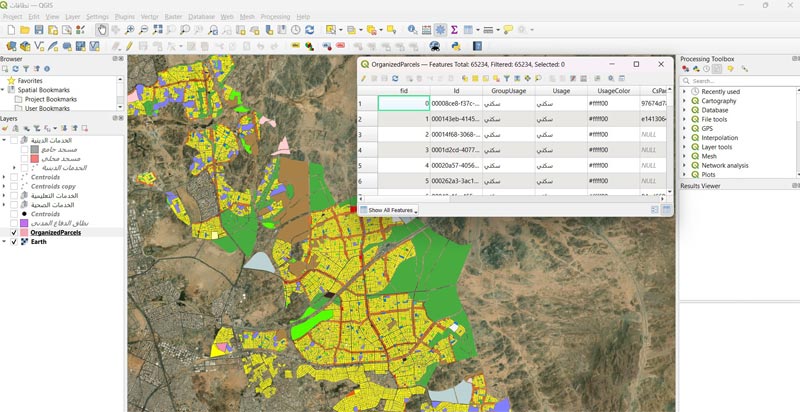
Task: Refresh the Browser panel
Action: pyautogui.click(x=15, y=69)
